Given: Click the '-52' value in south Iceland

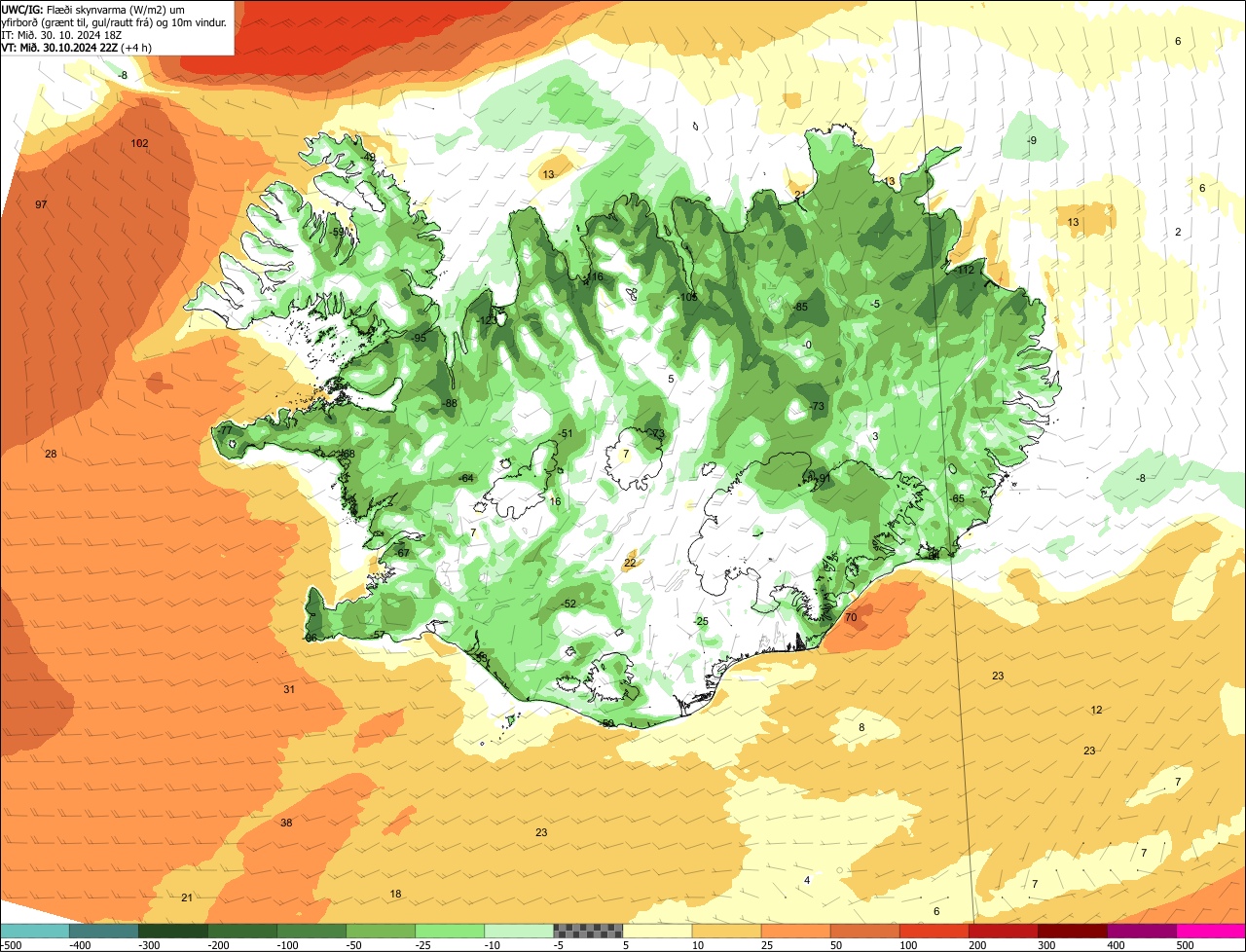Looking at the screenshot, I should 568,604.
